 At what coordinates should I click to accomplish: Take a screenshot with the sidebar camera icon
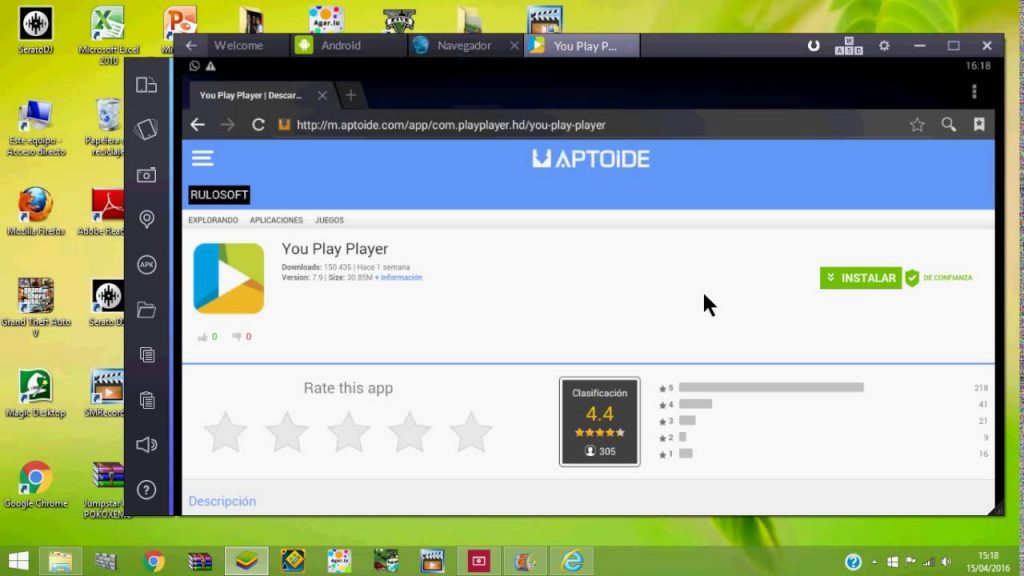click(146, 175)
